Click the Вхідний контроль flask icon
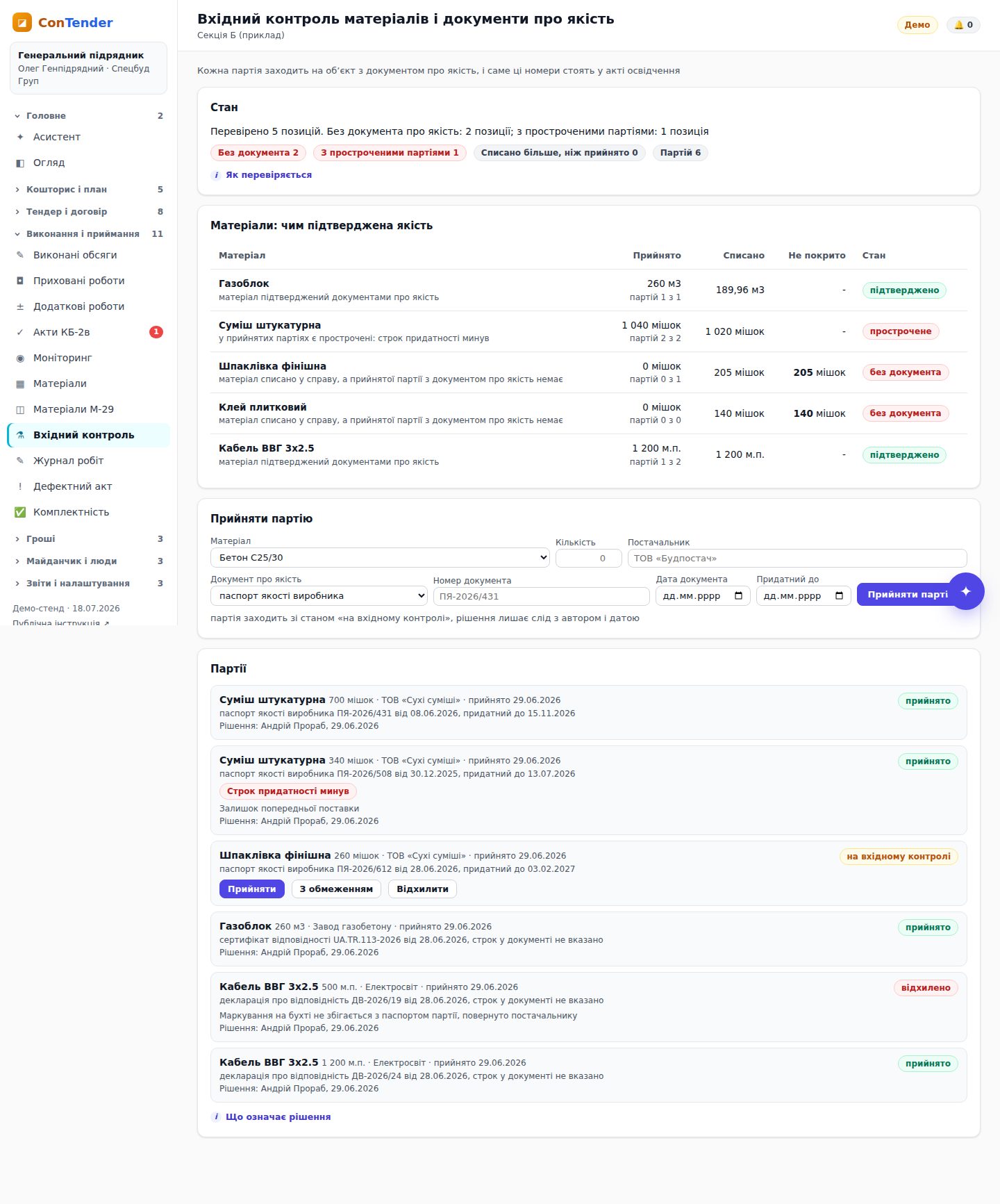The width and height of the screenshot is (1000, 1204). 20,435
